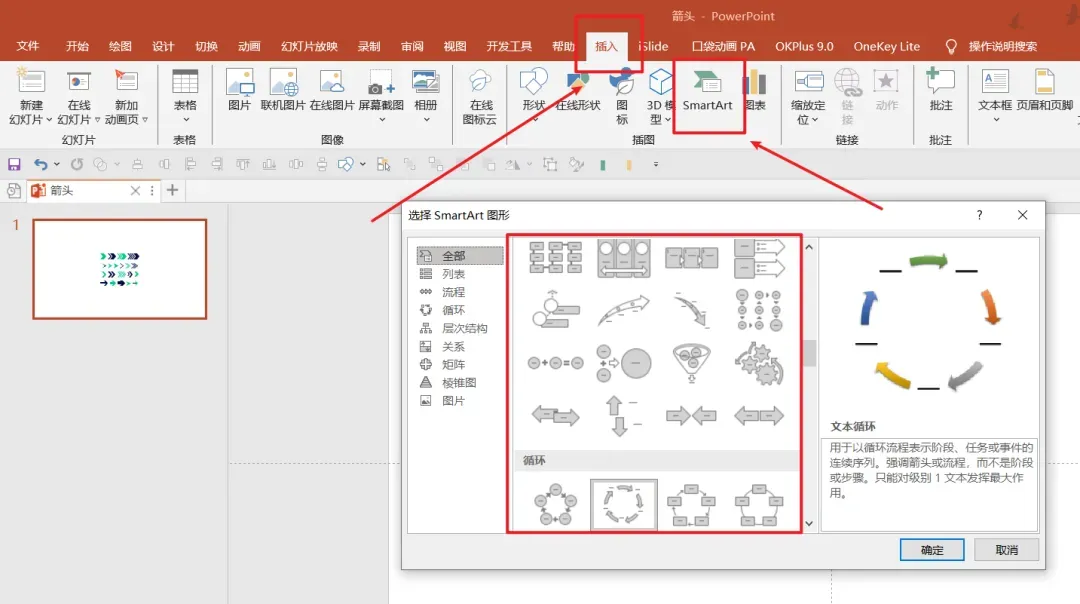Click the Pictures (图片) icon
The image size is (1080, 604).
point(240,83)
